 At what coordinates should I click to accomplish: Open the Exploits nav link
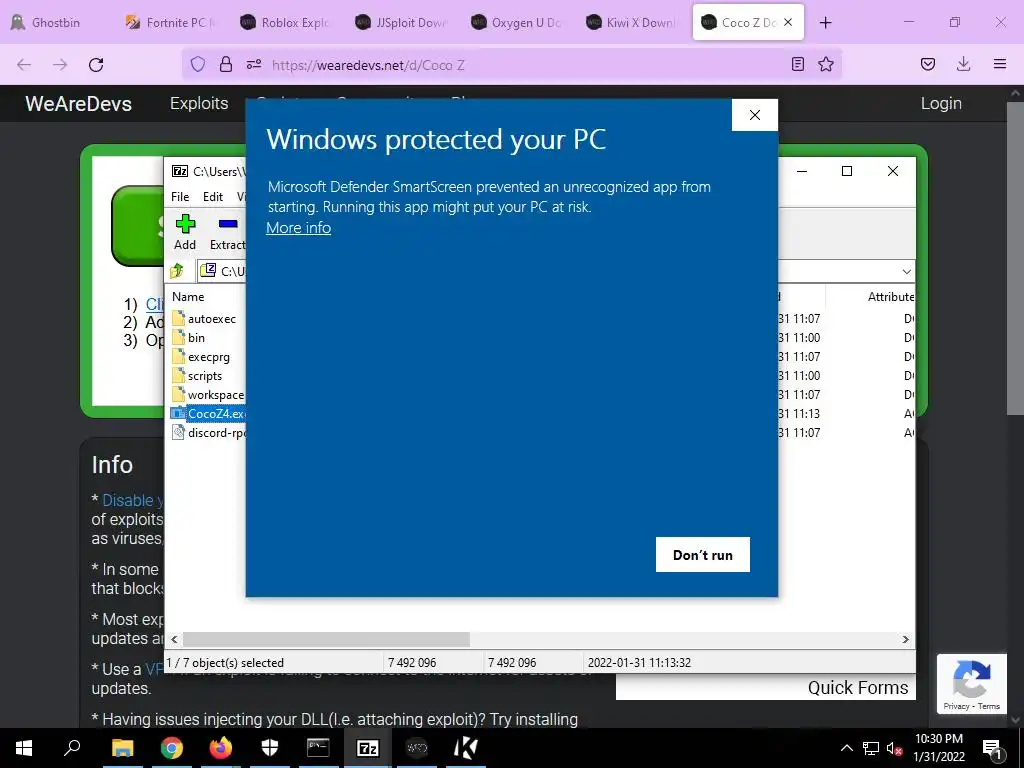pyautogui.click(x=199, y=103)
